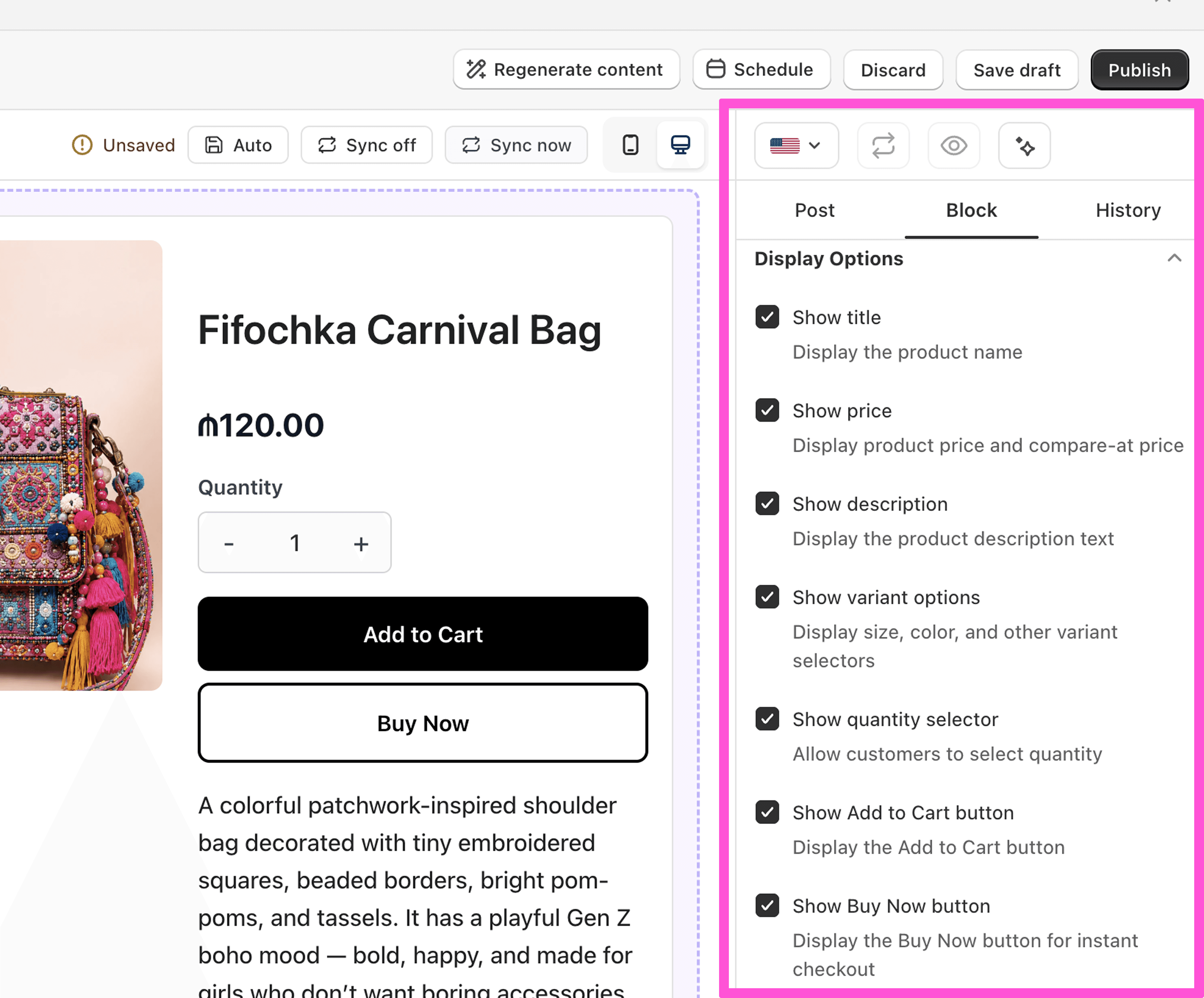Viewport: 1204px width, 998px height.
Task: Uncheck Show description checkbox
Action: coord(767,504)
